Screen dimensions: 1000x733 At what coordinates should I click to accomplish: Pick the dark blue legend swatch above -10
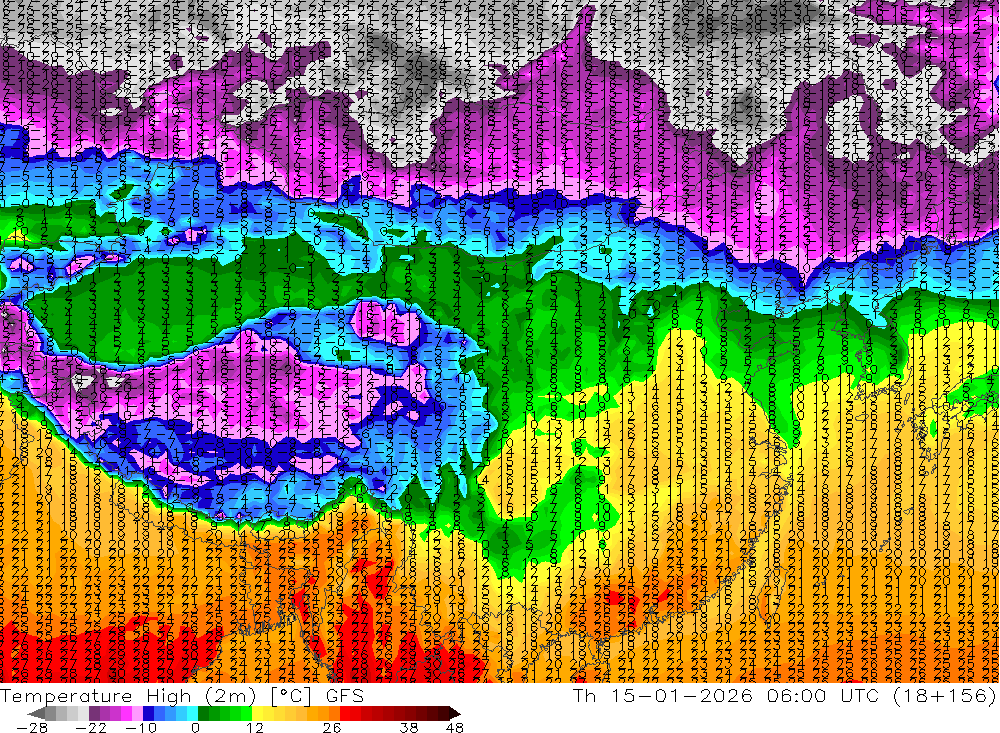(x=148, y=713)
